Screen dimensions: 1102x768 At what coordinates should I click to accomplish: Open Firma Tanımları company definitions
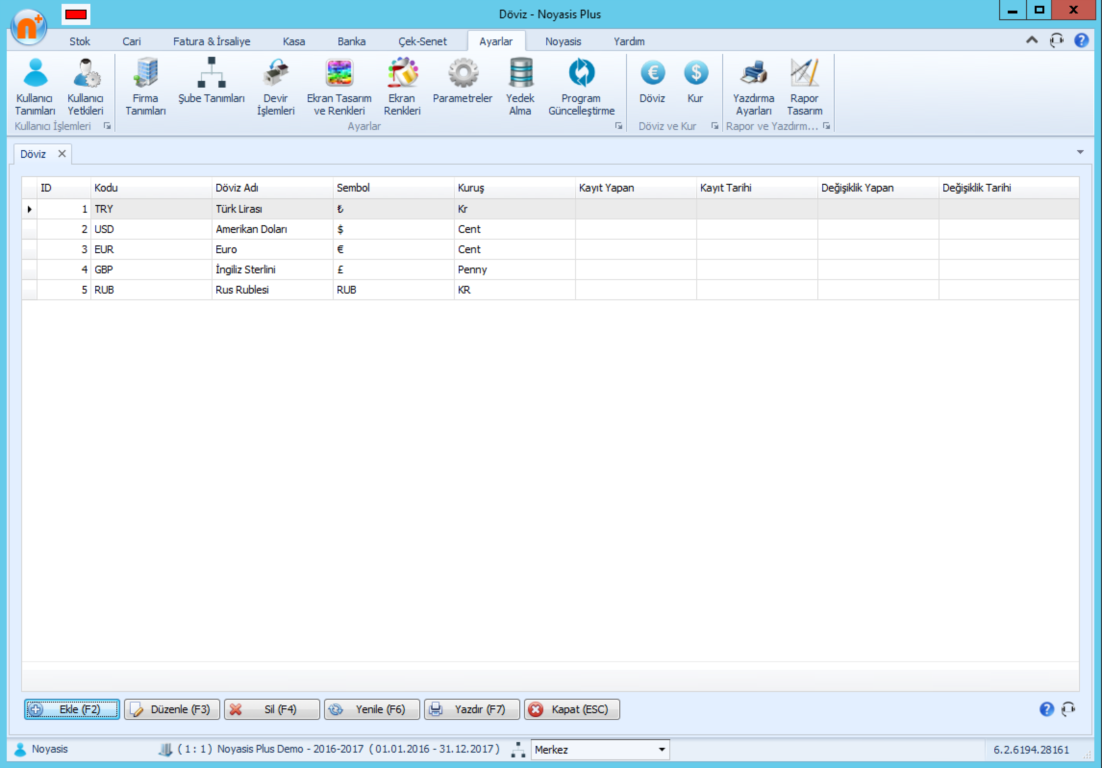point(145,86)
